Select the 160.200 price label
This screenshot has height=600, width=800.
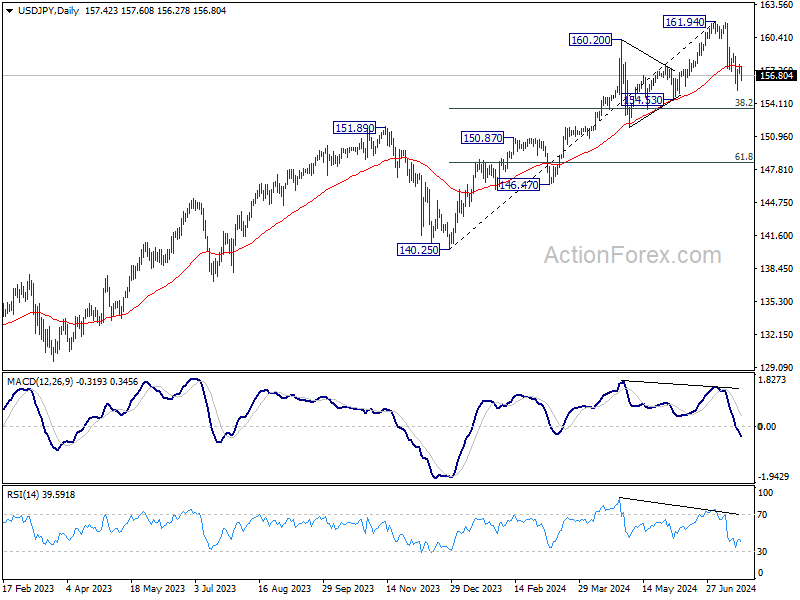[590, 40]
